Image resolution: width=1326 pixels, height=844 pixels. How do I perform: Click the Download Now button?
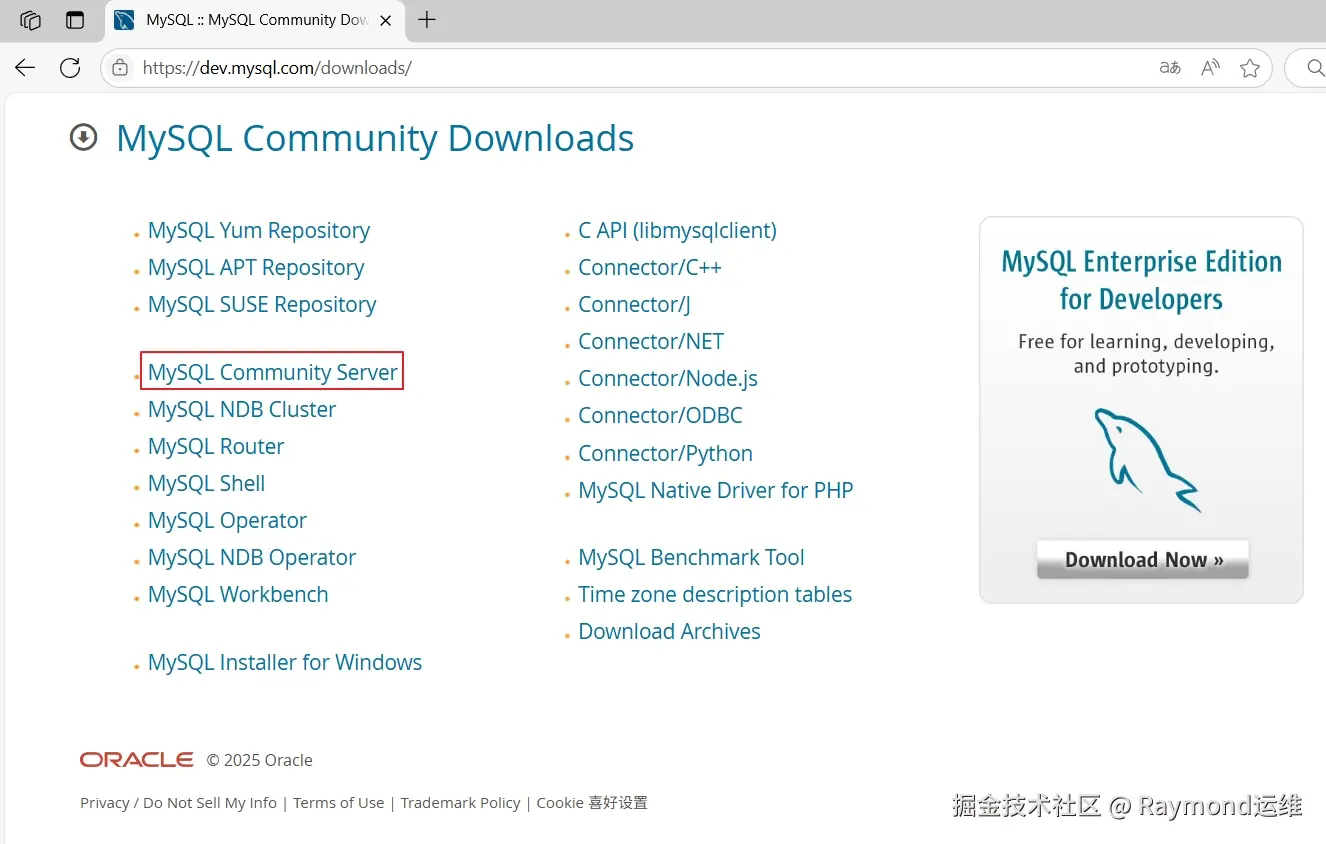(1143, 559)
